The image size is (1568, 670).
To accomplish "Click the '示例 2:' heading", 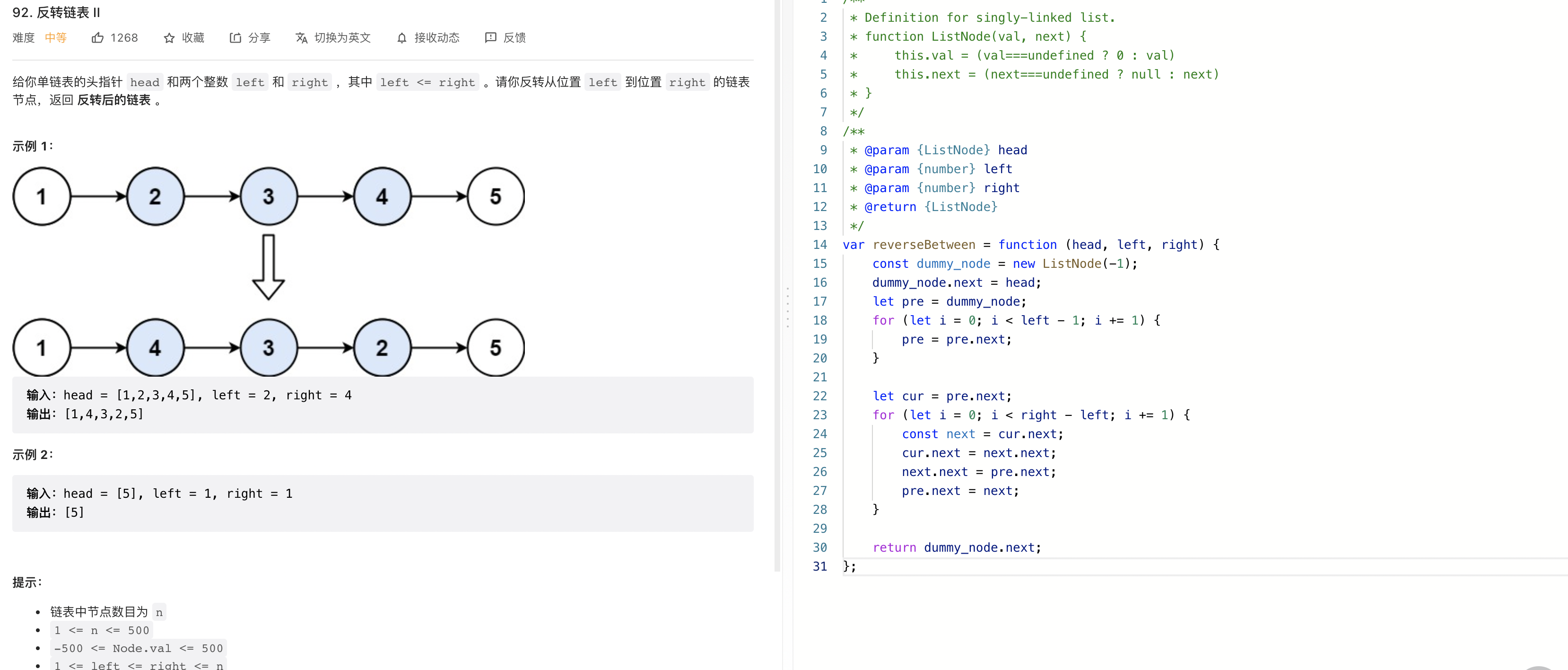I will 33,455.
